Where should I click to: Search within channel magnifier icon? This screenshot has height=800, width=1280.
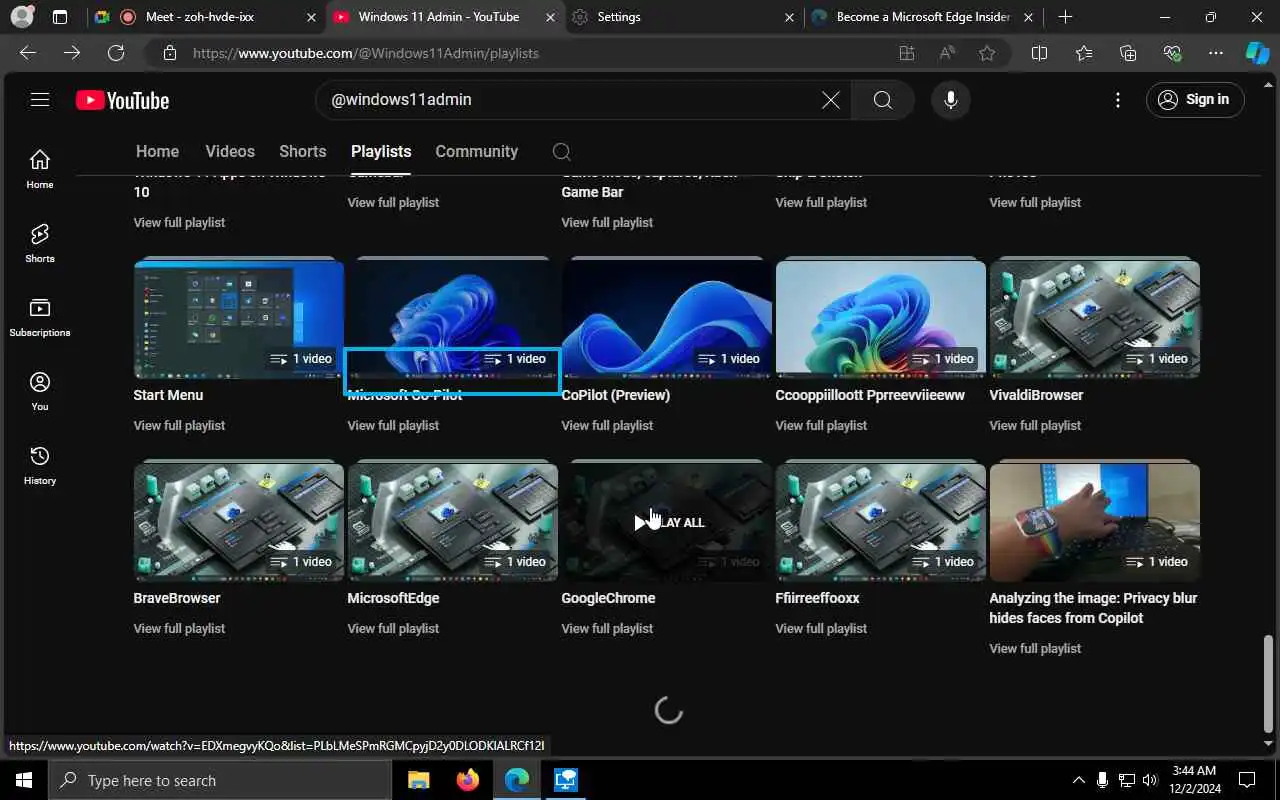(562, 151)
